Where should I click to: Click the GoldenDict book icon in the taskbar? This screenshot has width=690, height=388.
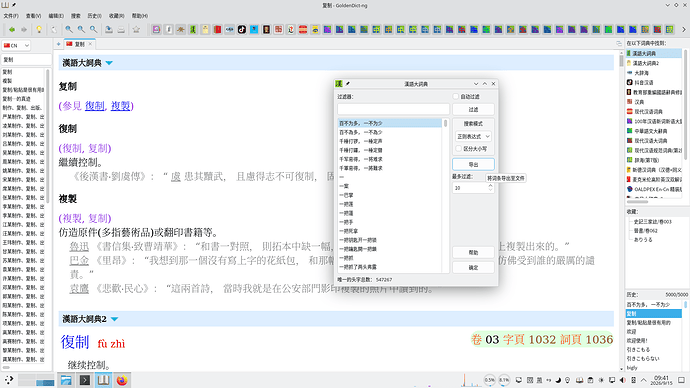[103, 380]
